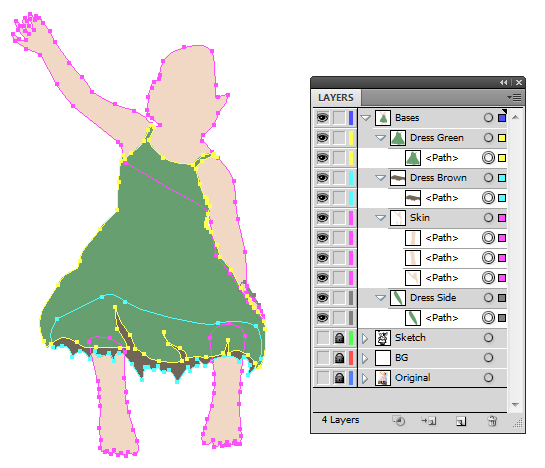The width and height of the screenshot is (545, 468).
Task: Show the Original layer via its empty visibility box
Action: [x=323, y=378]
